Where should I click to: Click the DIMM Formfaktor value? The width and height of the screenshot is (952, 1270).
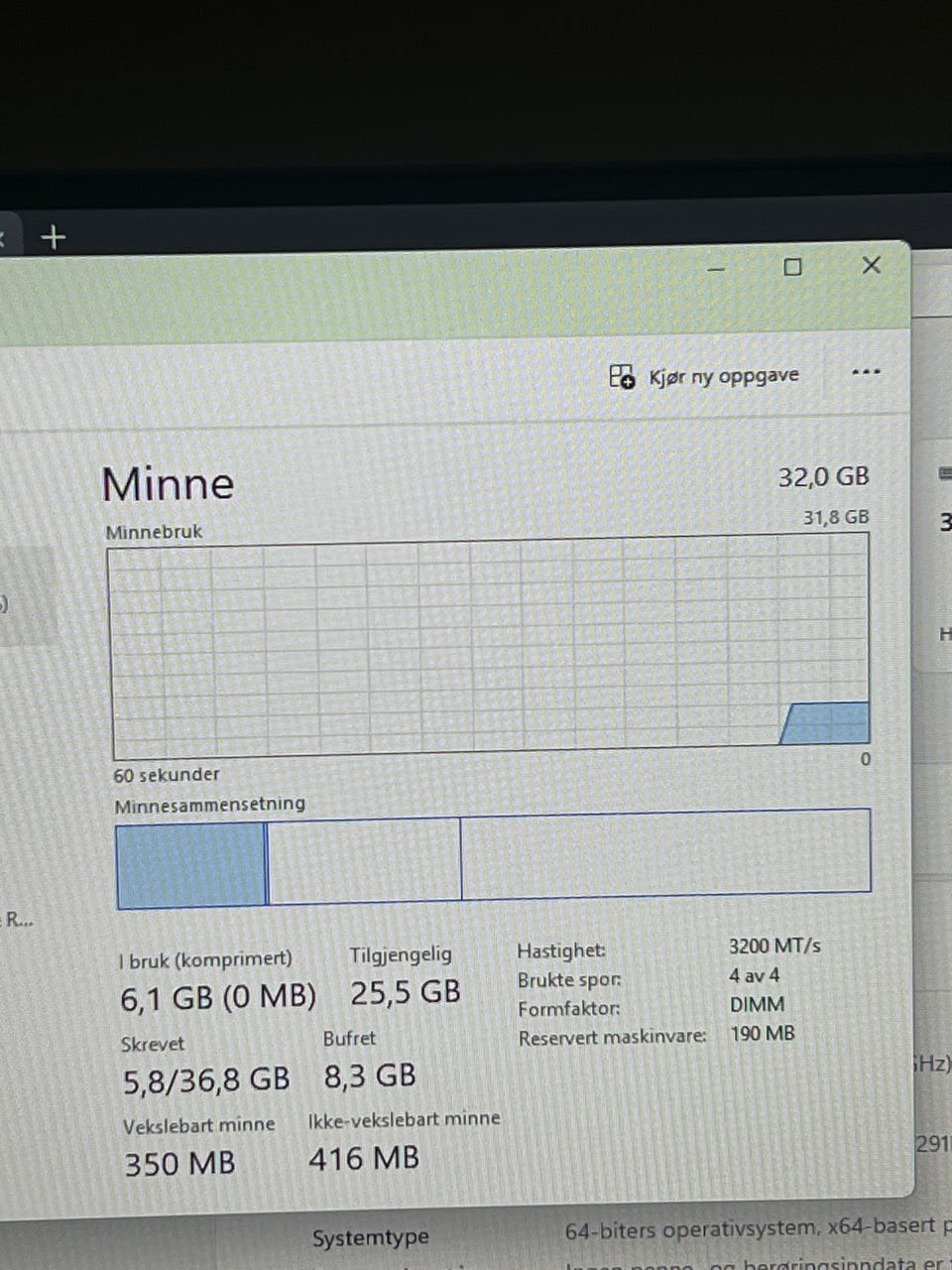(757, 1004)
